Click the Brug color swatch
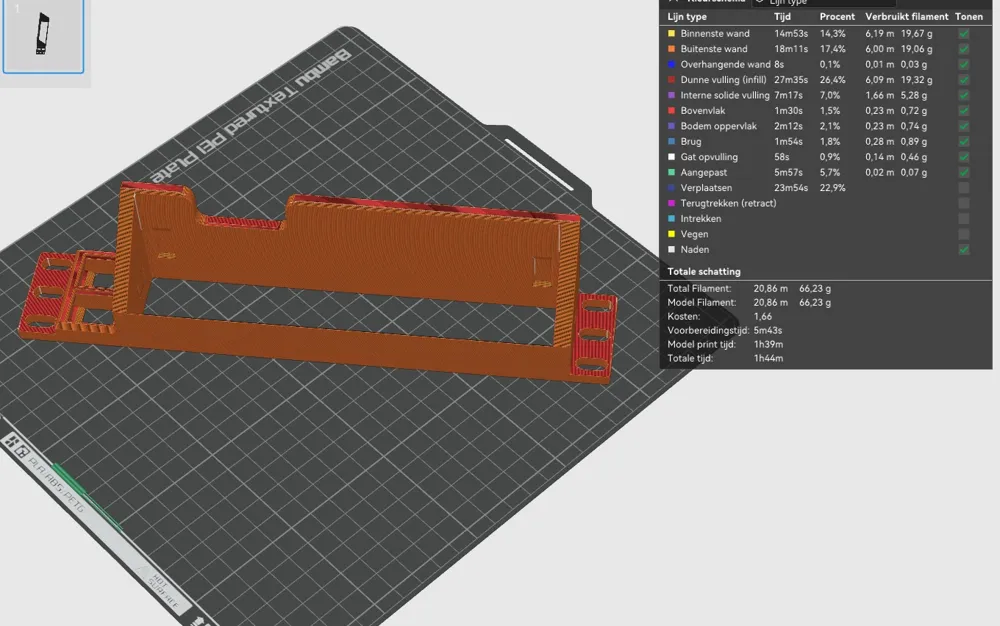The height and width of the screenshot is (626, 1000). pos(671,142)
